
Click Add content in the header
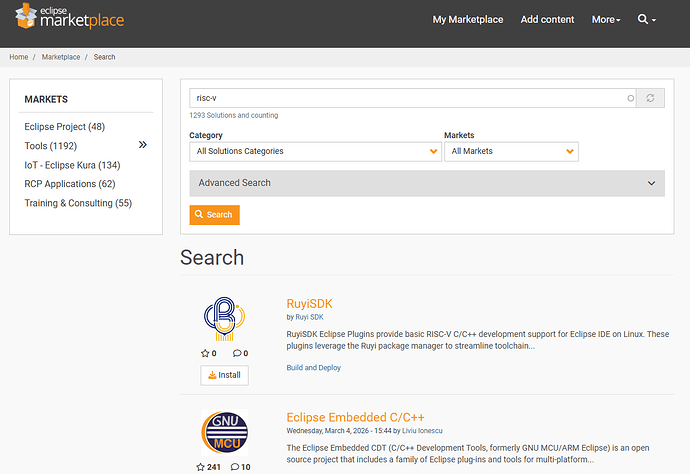547,19
